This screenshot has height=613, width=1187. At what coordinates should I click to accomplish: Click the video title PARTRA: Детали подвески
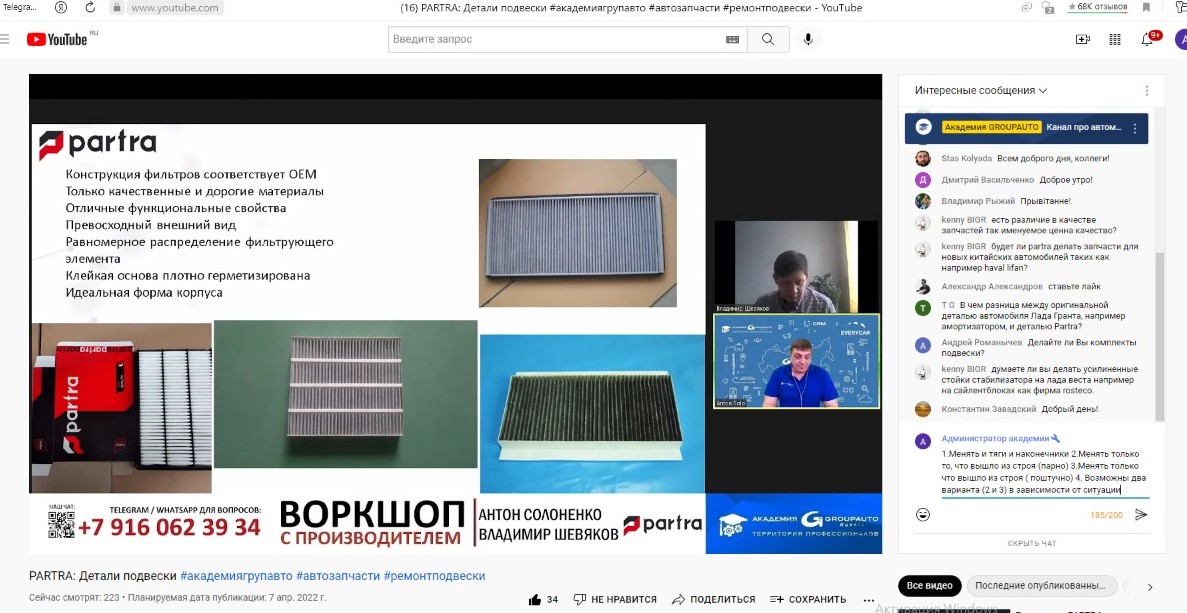click(103, 576)
